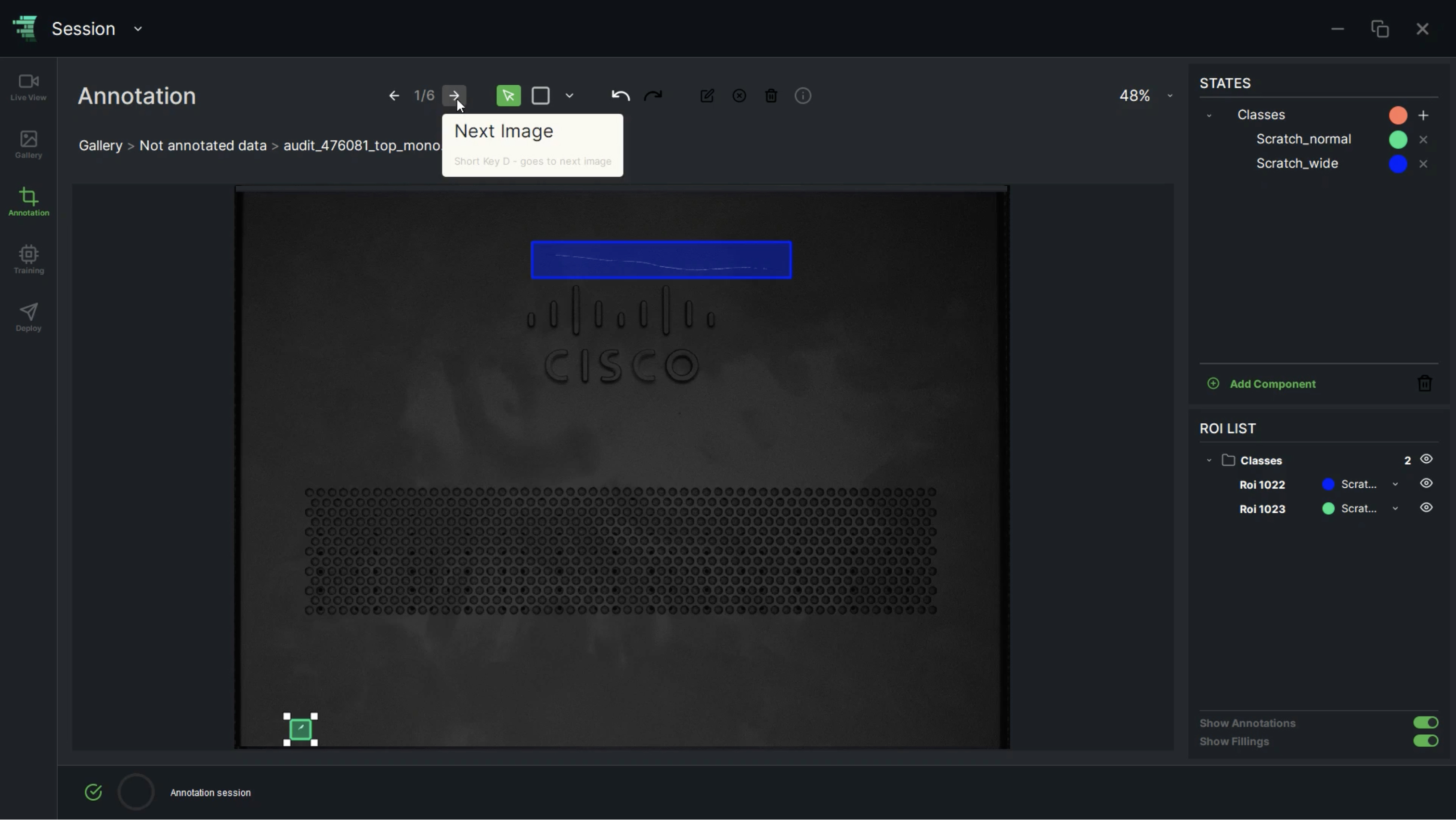Select the rectangle ROI drawing tool
This screenshot has height=820, width=1456.
click(x=541, y=96)
